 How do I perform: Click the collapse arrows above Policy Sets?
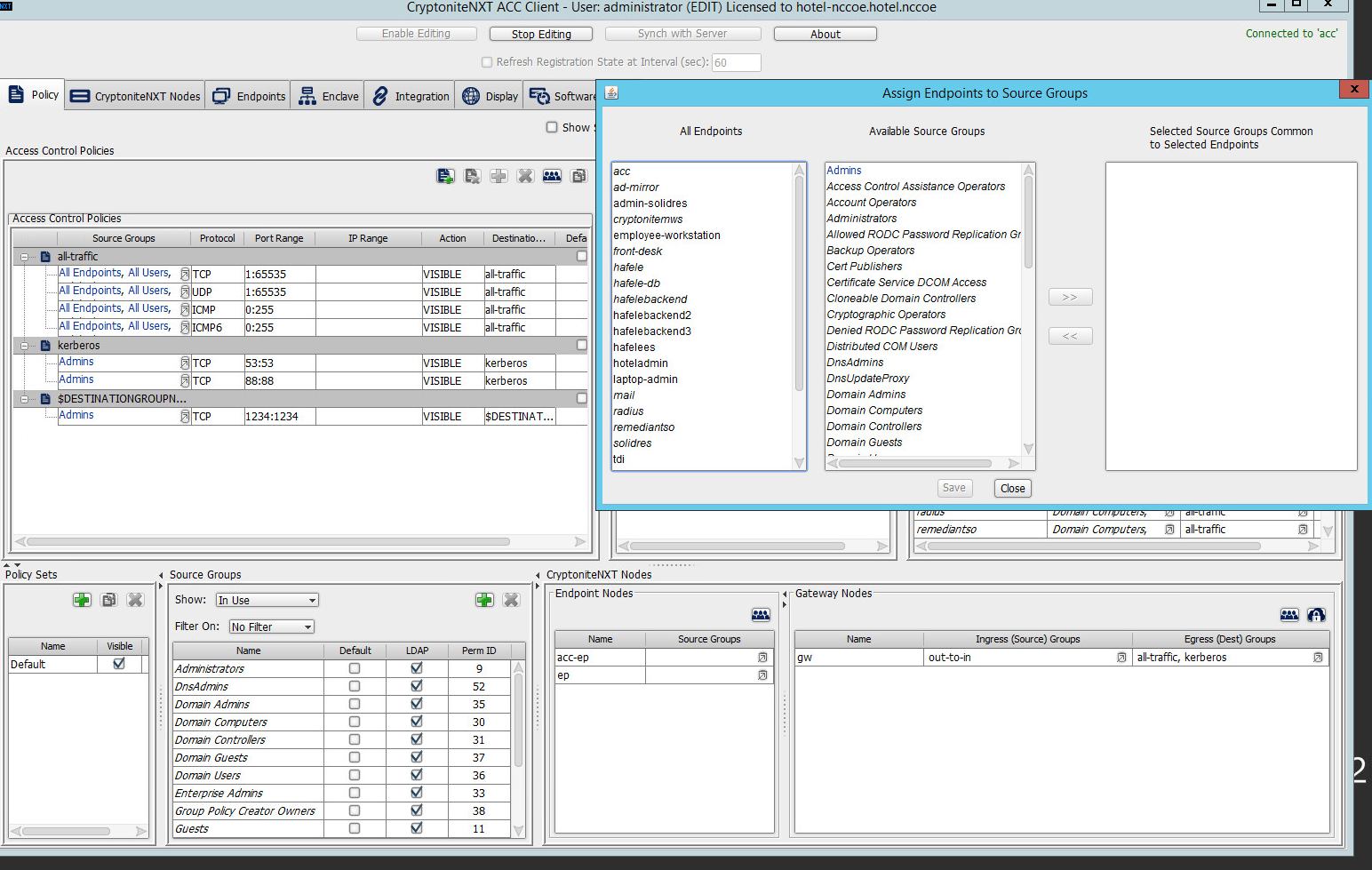coord(12,565)
